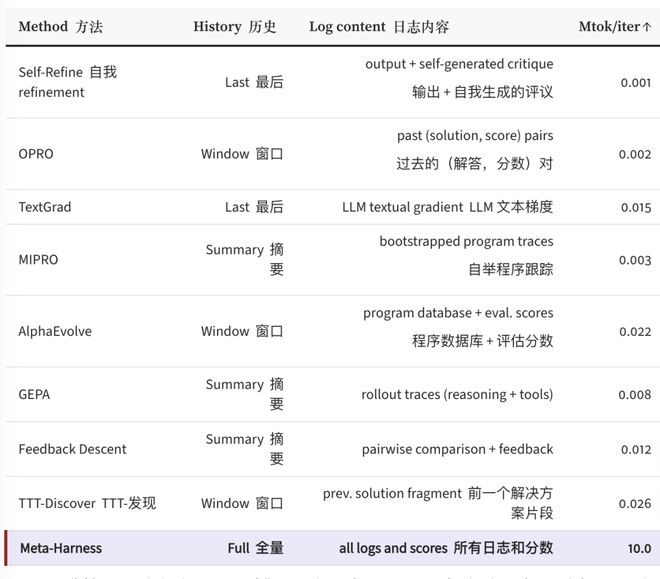Viewport: 660px width, 579px height.
Task: Sort by the Method column header
Action: 60,27
